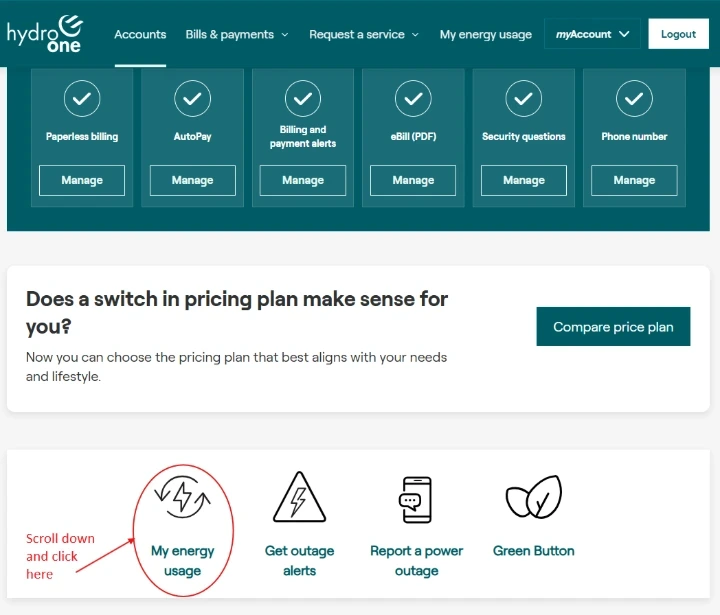Click Manage under Paperless billing

[x=82, y=180]
